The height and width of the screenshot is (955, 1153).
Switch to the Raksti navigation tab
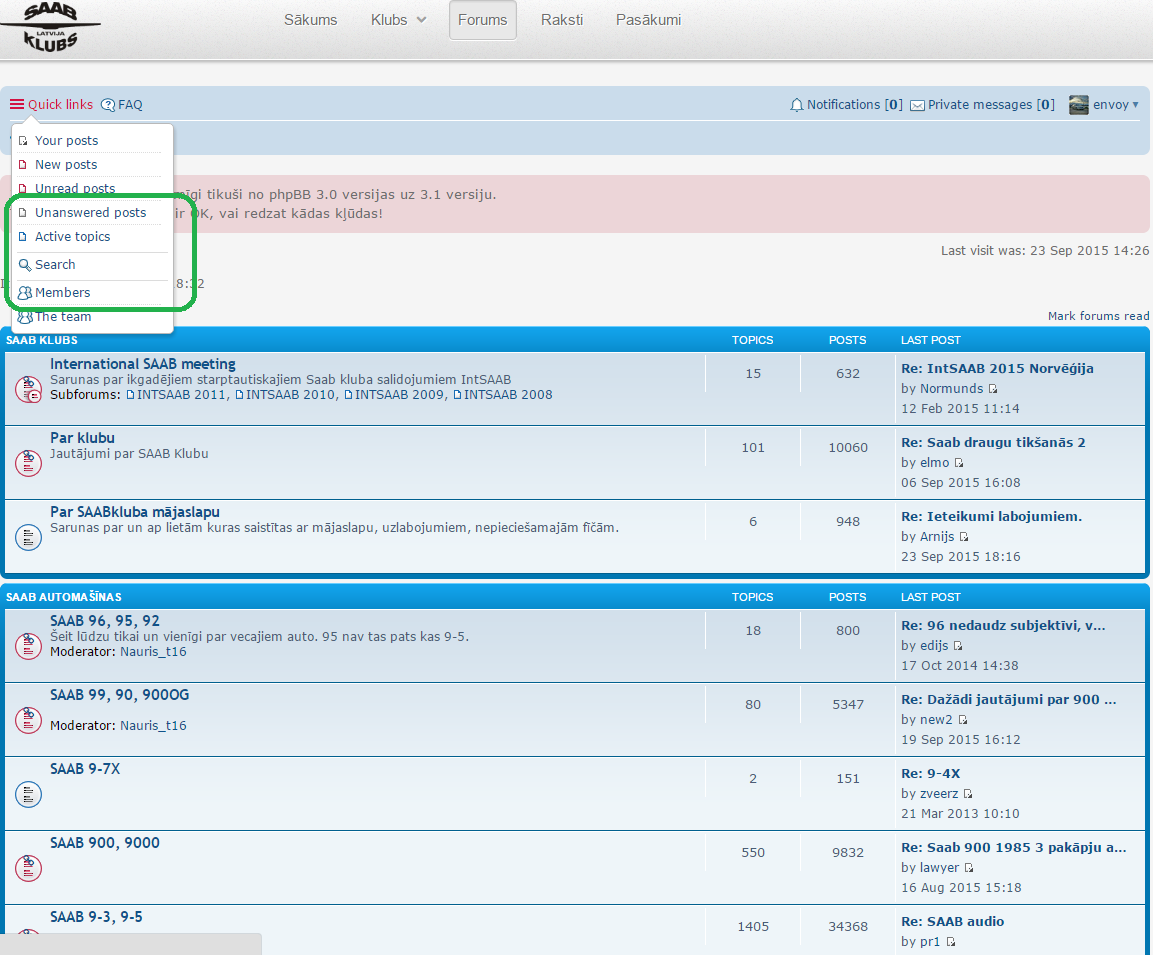[x=562, y=20]
